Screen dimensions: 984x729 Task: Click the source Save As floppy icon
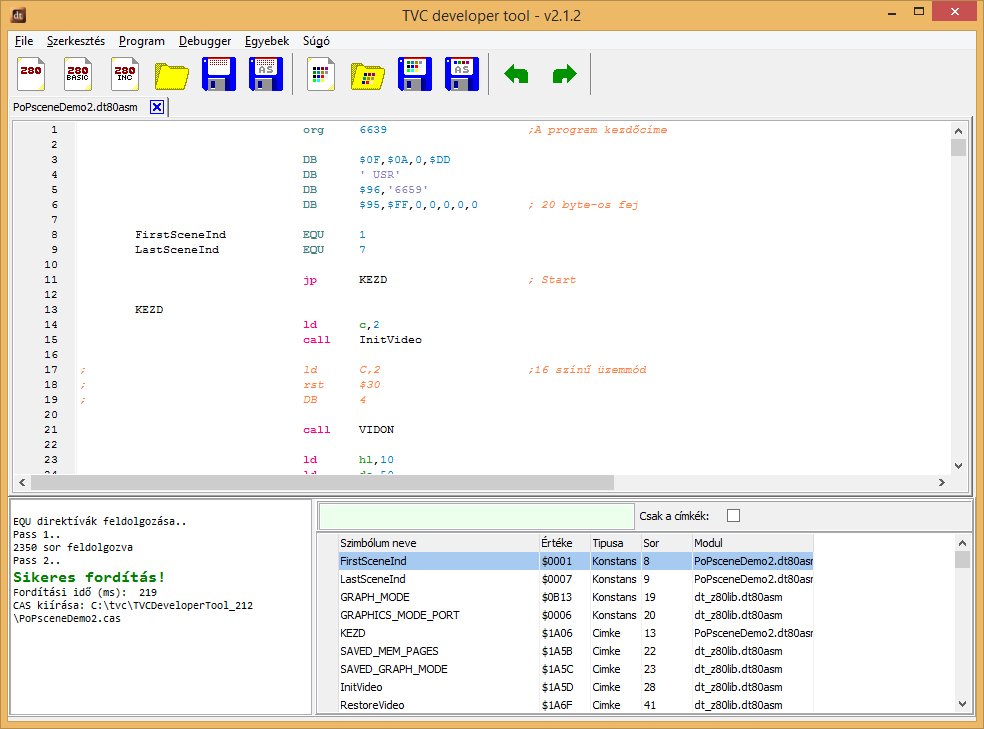(x=265, y=75)
